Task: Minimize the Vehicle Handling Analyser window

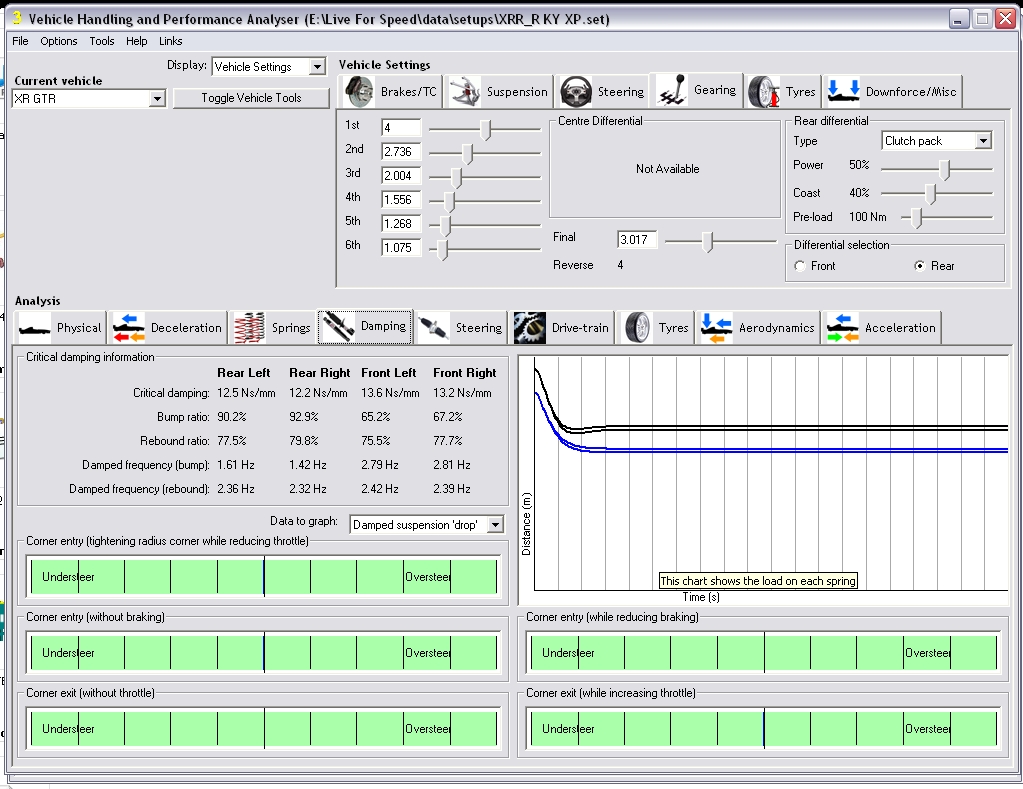Action: click(958, 19)
